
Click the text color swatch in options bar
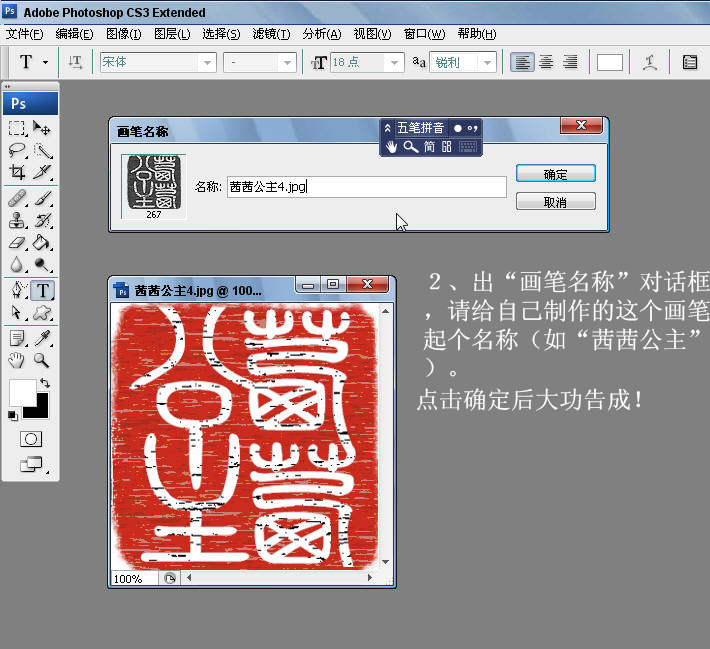[609, 62]
